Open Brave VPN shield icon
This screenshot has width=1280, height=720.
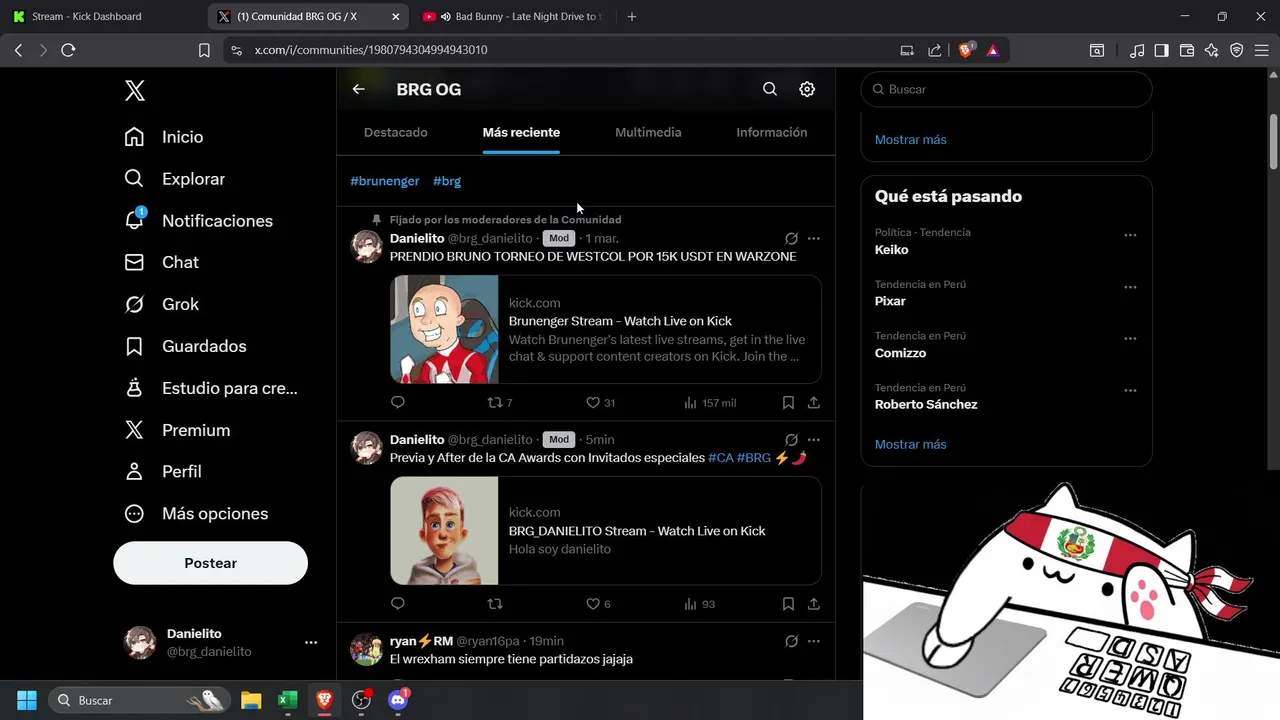pyautogui.click(x=1237, y=50)
